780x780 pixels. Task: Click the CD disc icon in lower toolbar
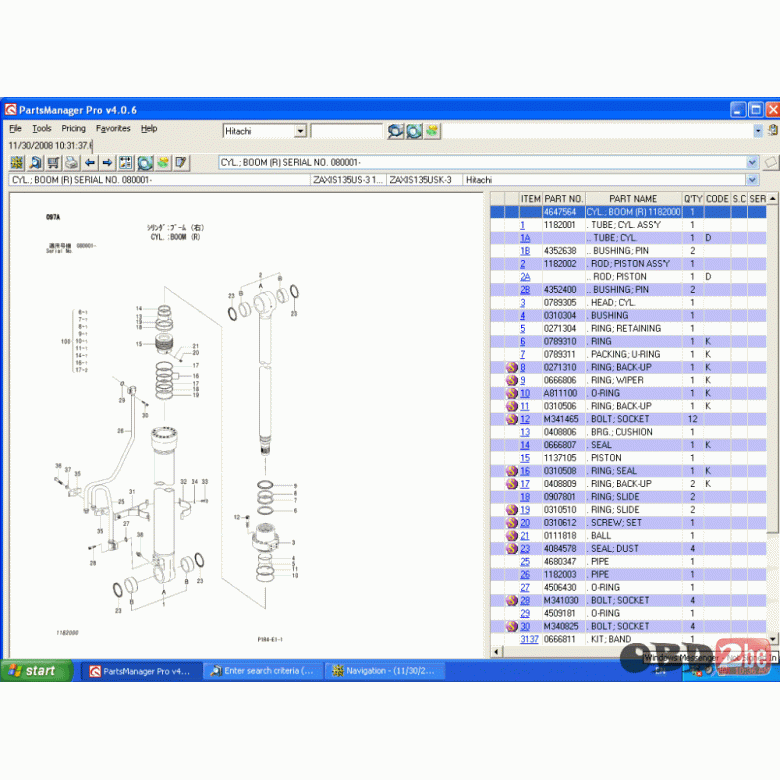click(x=145, y=163)
